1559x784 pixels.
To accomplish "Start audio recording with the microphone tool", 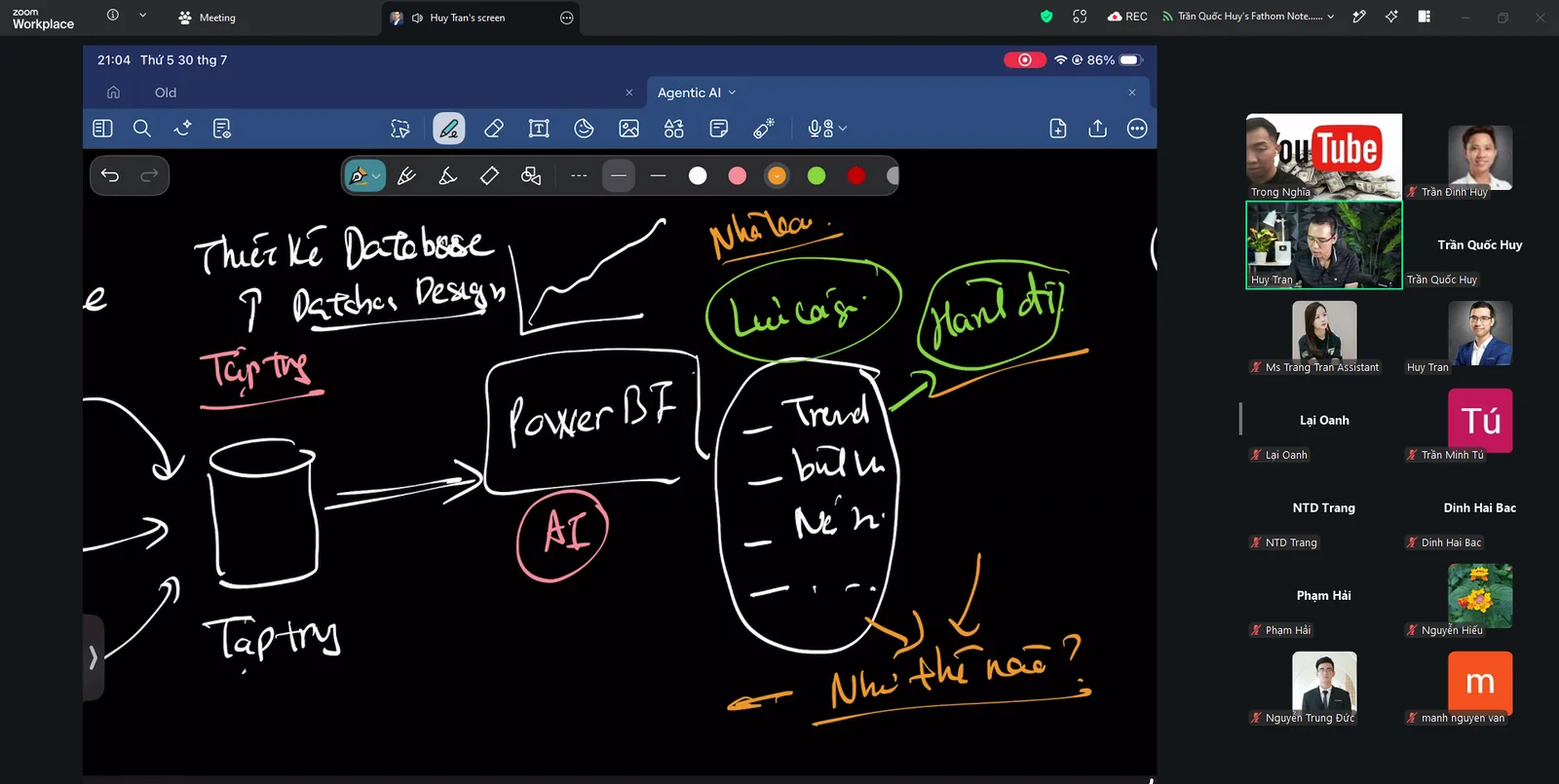I will click(x=820, y=129).
